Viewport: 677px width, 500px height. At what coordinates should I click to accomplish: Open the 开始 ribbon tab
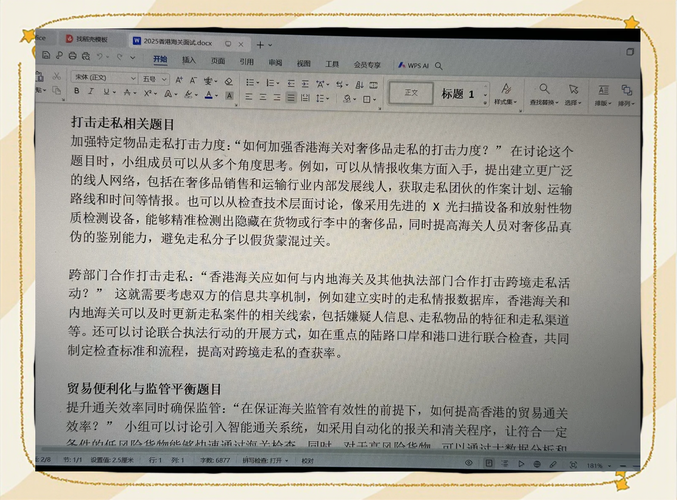[x=160, y=59]
